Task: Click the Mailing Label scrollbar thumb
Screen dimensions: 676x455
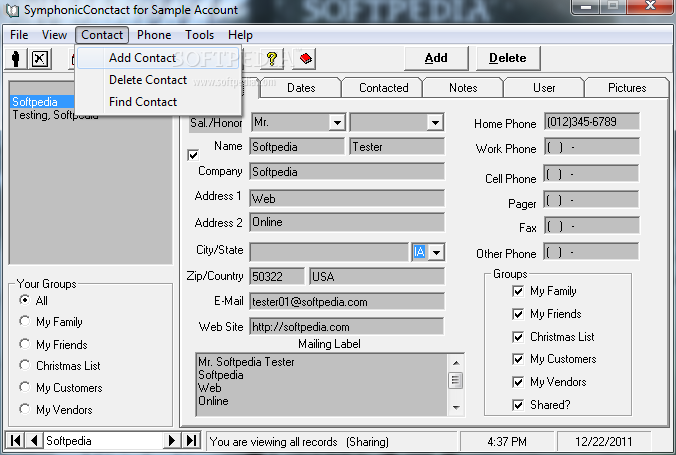Action: point(456,380)
